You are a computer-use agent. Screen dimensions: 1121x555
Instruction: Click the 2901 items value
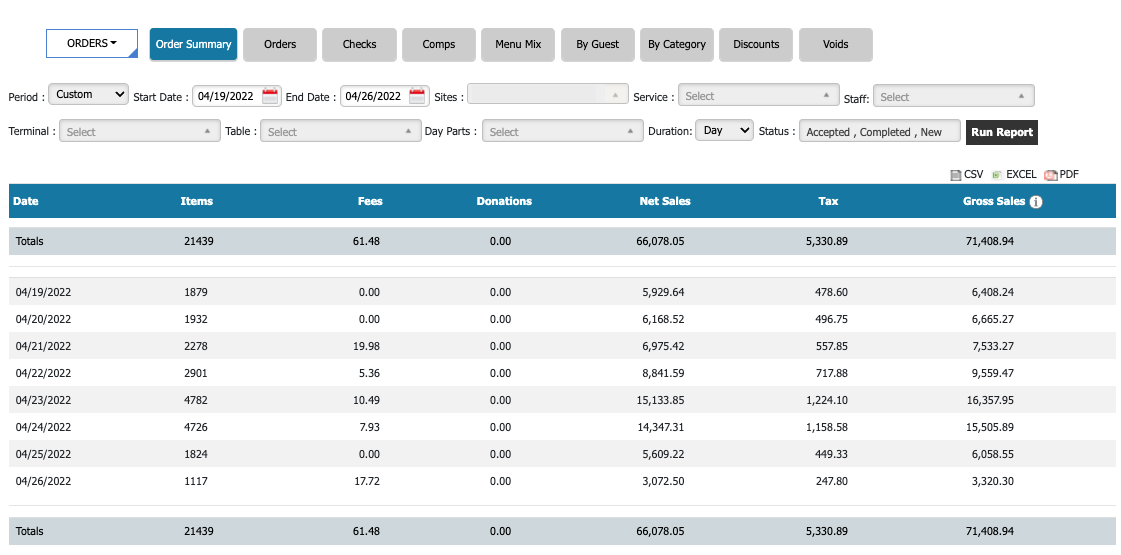[196, 373]
